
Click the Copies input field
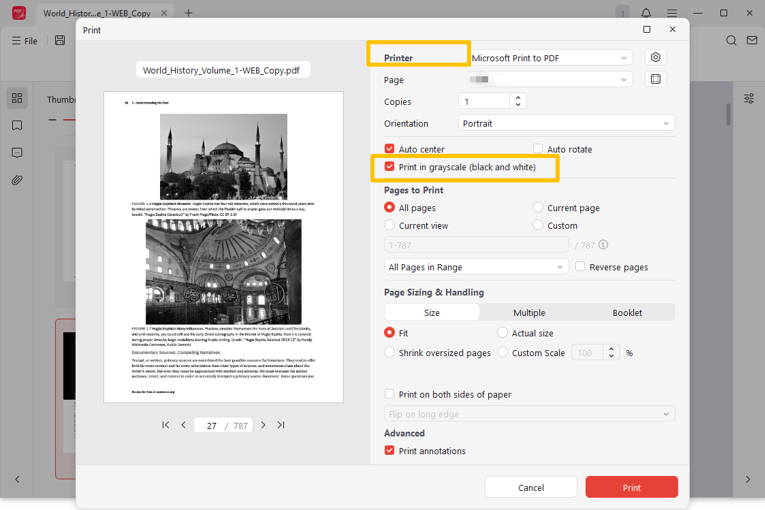pos(484,102)
